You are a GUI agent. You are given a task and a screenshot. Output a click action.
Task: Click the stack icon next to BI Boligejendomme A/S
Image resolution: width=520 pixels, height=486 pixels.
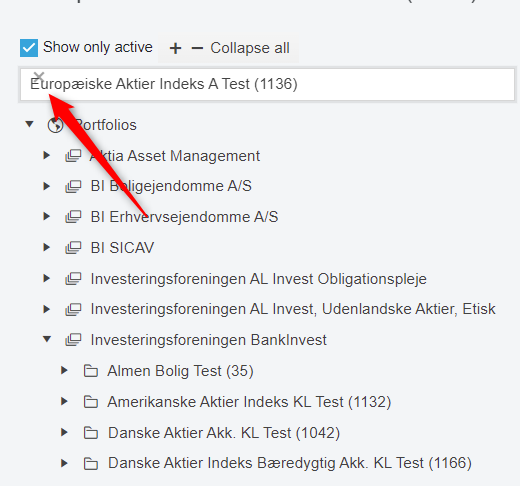pos(73,186)
